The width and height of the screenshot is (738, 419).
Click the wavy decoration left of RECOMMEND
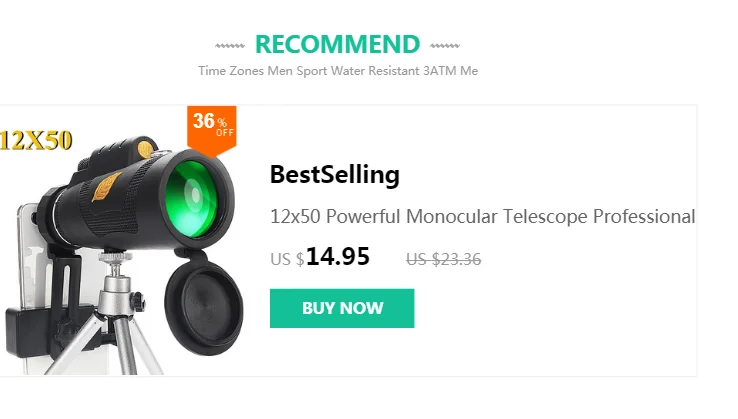[x=230, y=46]
